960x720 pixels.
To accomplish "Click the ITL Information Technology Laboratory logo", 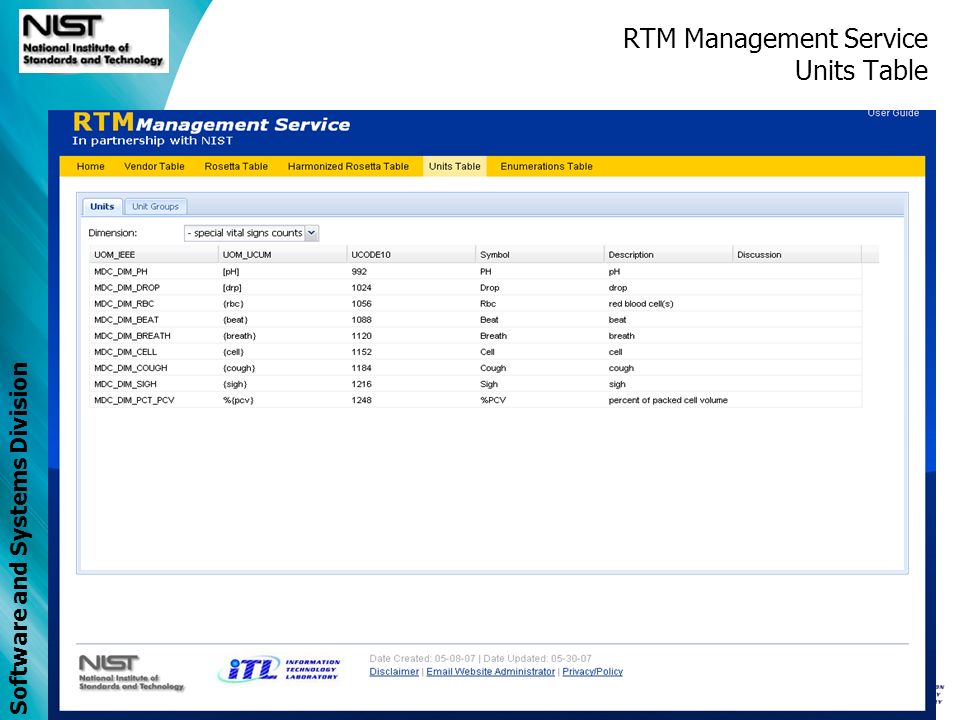I will click(x=279, y=670).
